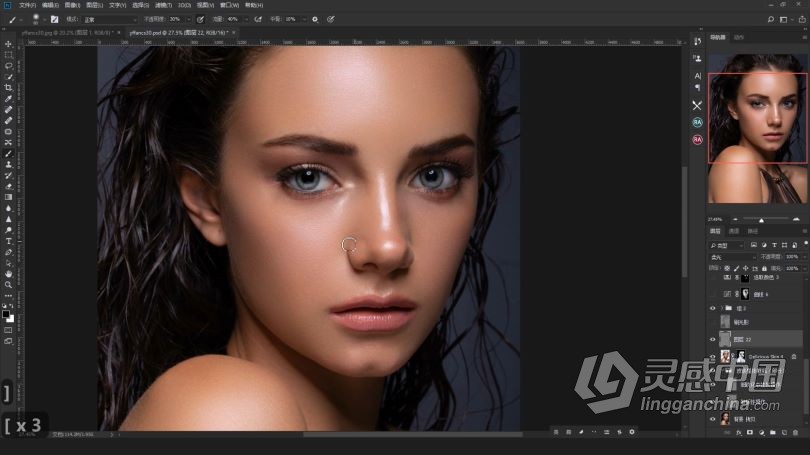Toggle visibility of the 组 2 group
Screen dimensions: 810x455
coord(713,309)
